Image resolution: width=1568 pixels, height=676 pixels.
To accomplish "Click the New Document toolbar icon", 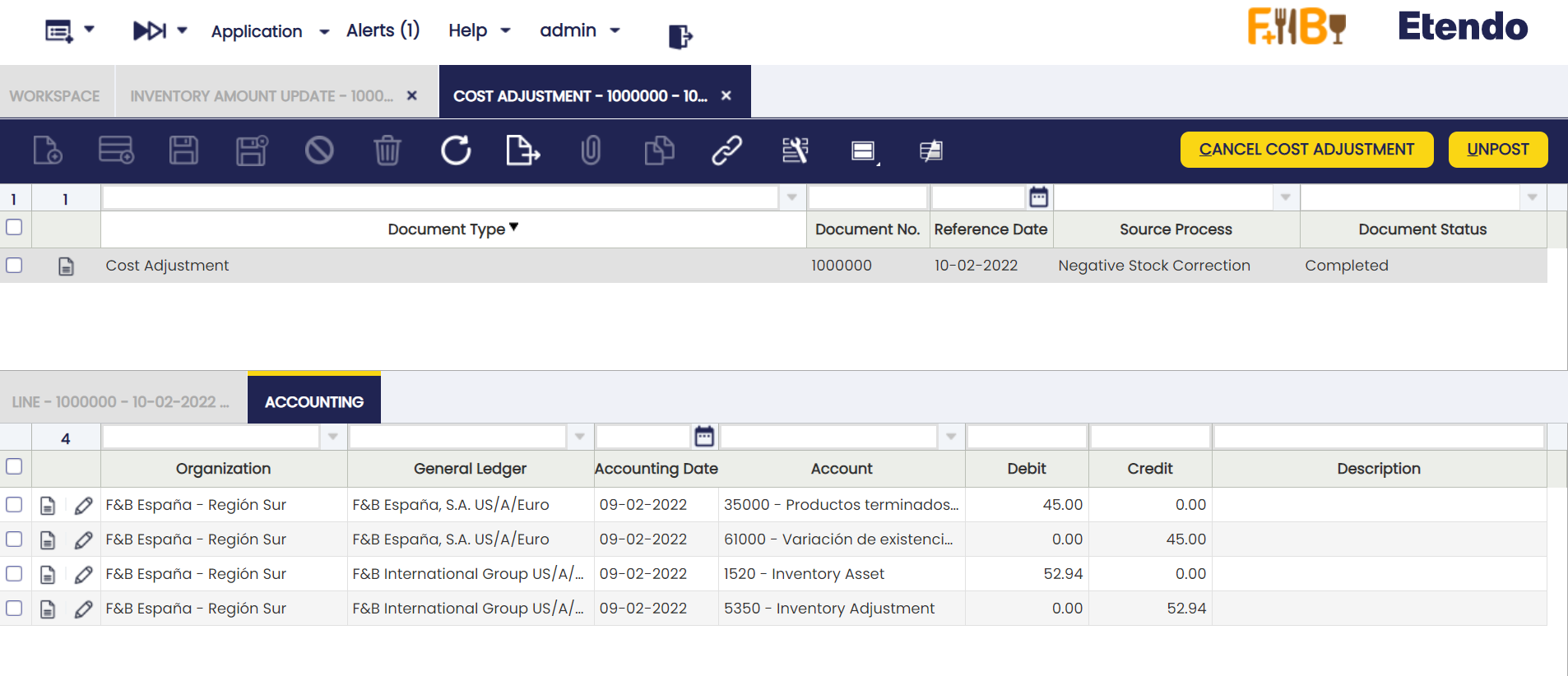I will pos(48,150).
